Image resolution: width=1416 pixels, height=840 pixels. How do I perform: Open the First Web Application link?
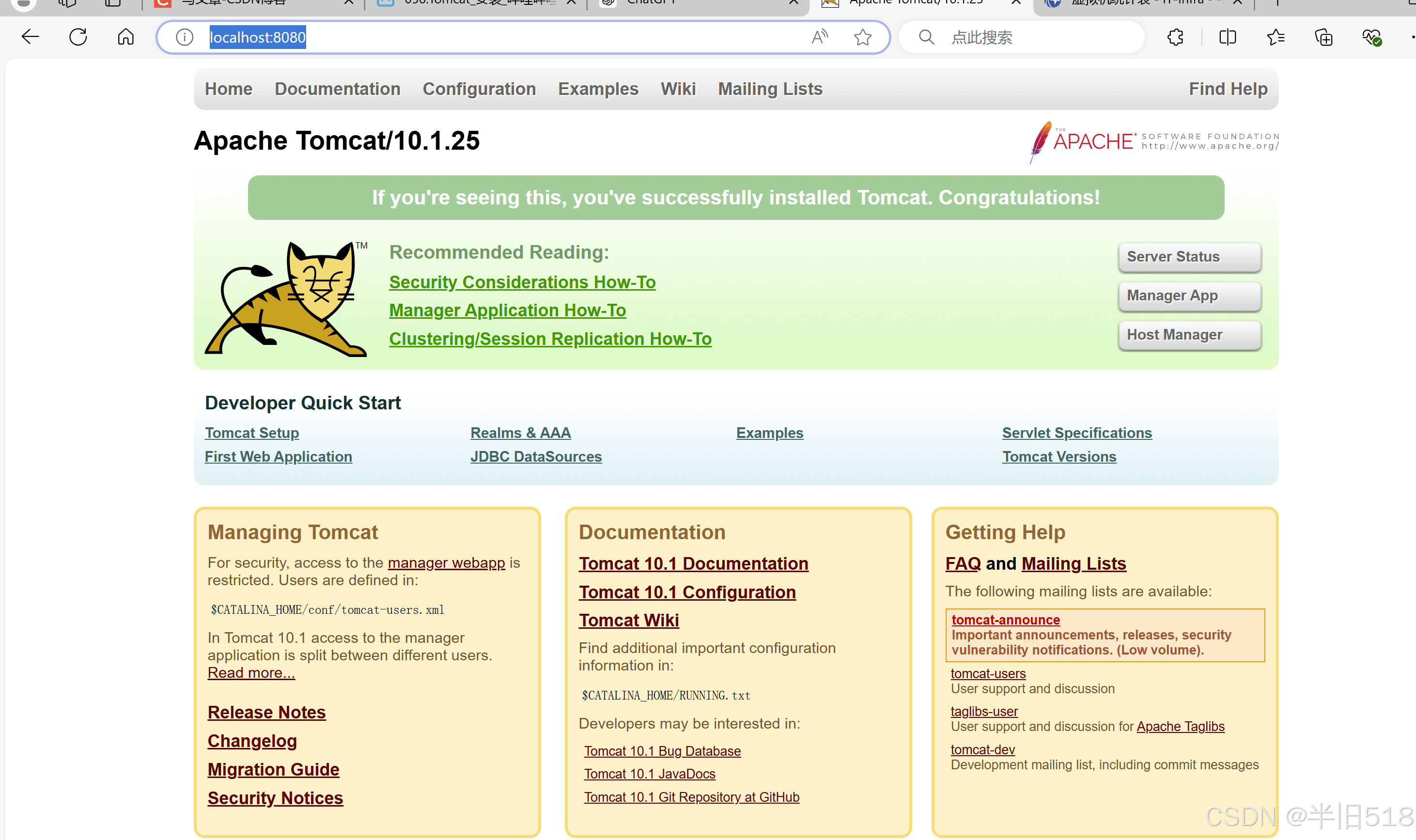pos(279,457)
